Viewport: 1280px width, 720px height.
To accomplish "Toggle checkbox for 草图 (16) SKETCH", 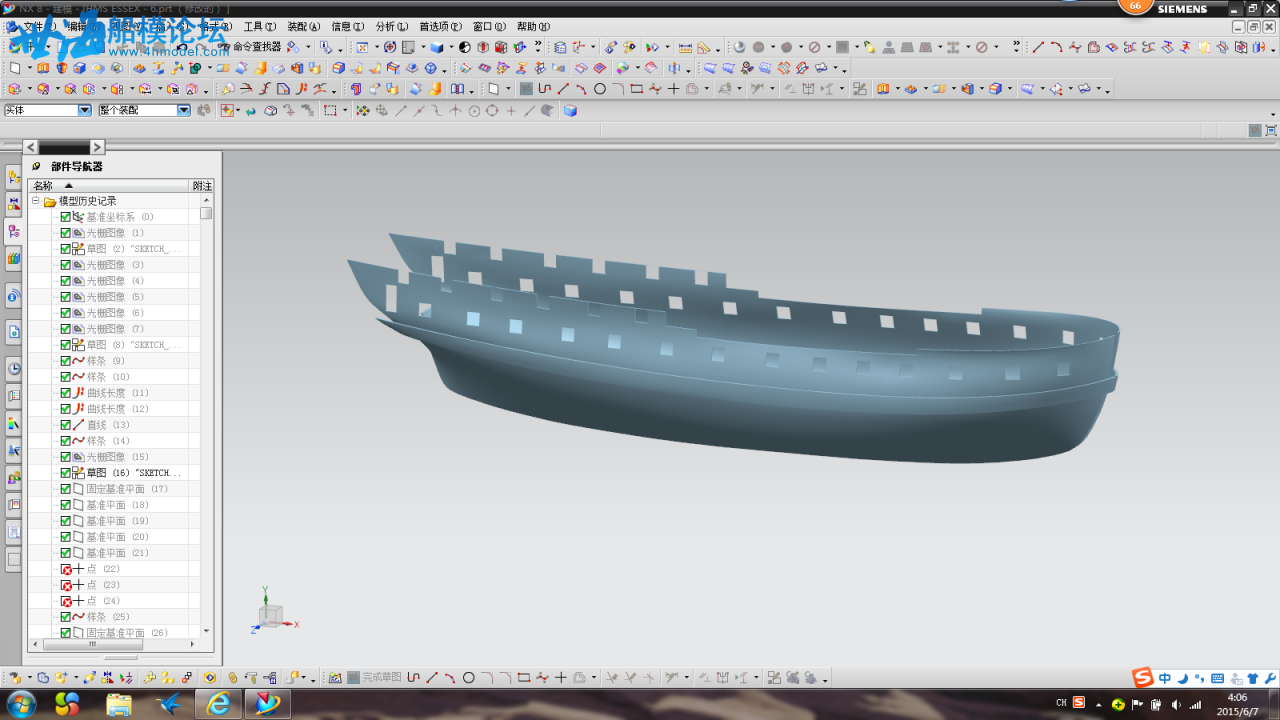I will (66, 473).
